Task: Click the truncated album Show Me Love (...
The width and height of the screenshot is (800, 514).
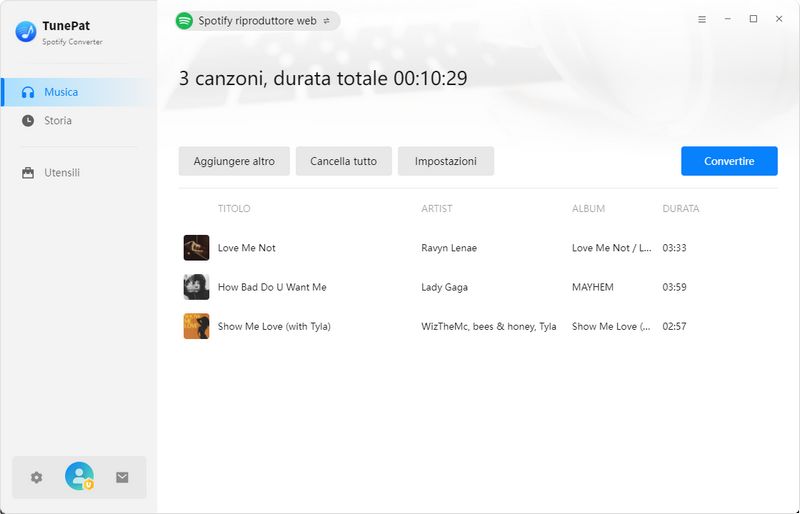Action: click(x=611, y=327)
